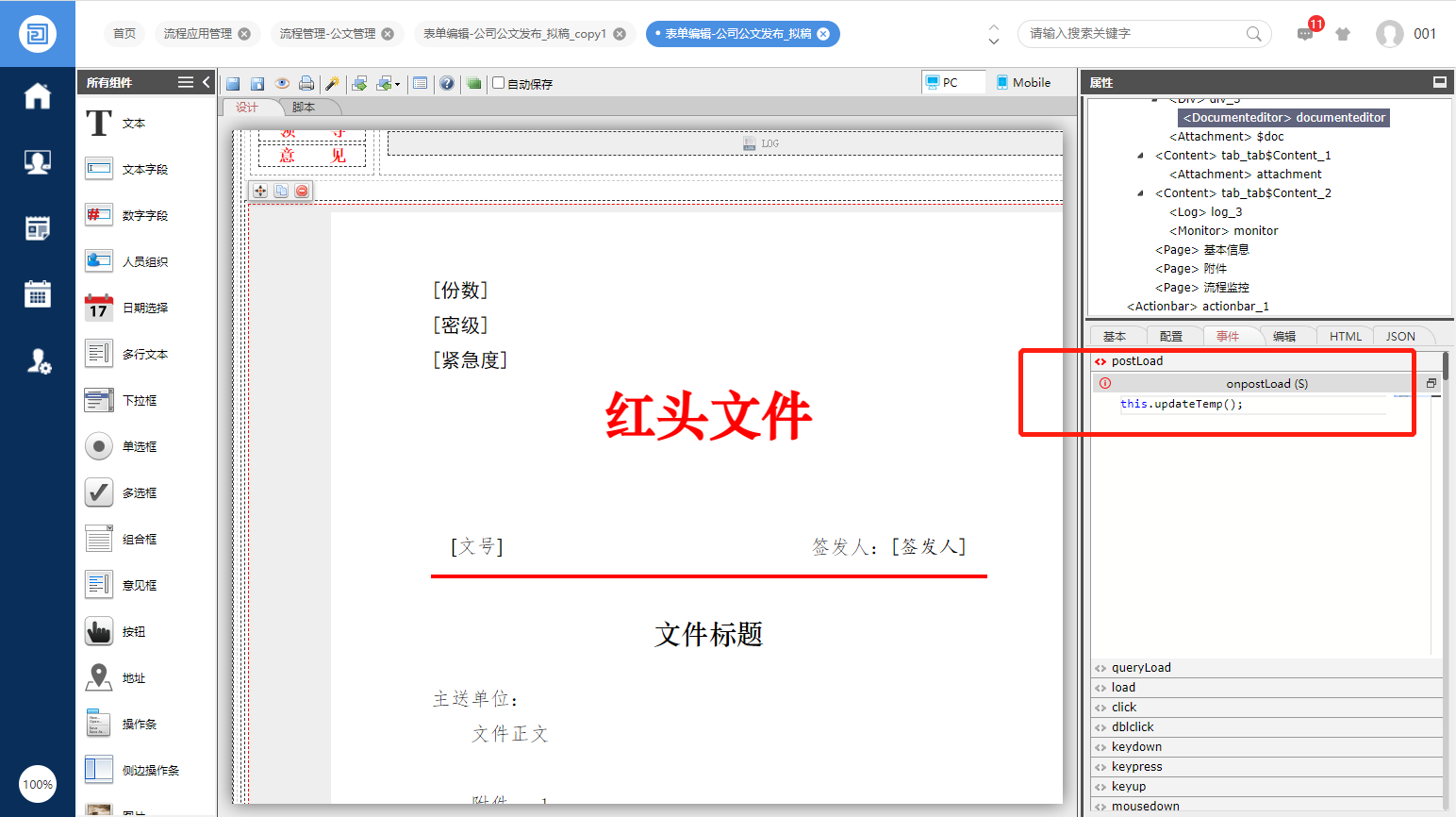Open the home icon in the left sidebar
The height and width of the screenshot is (817, 1456).
click(x=38, y=96)
